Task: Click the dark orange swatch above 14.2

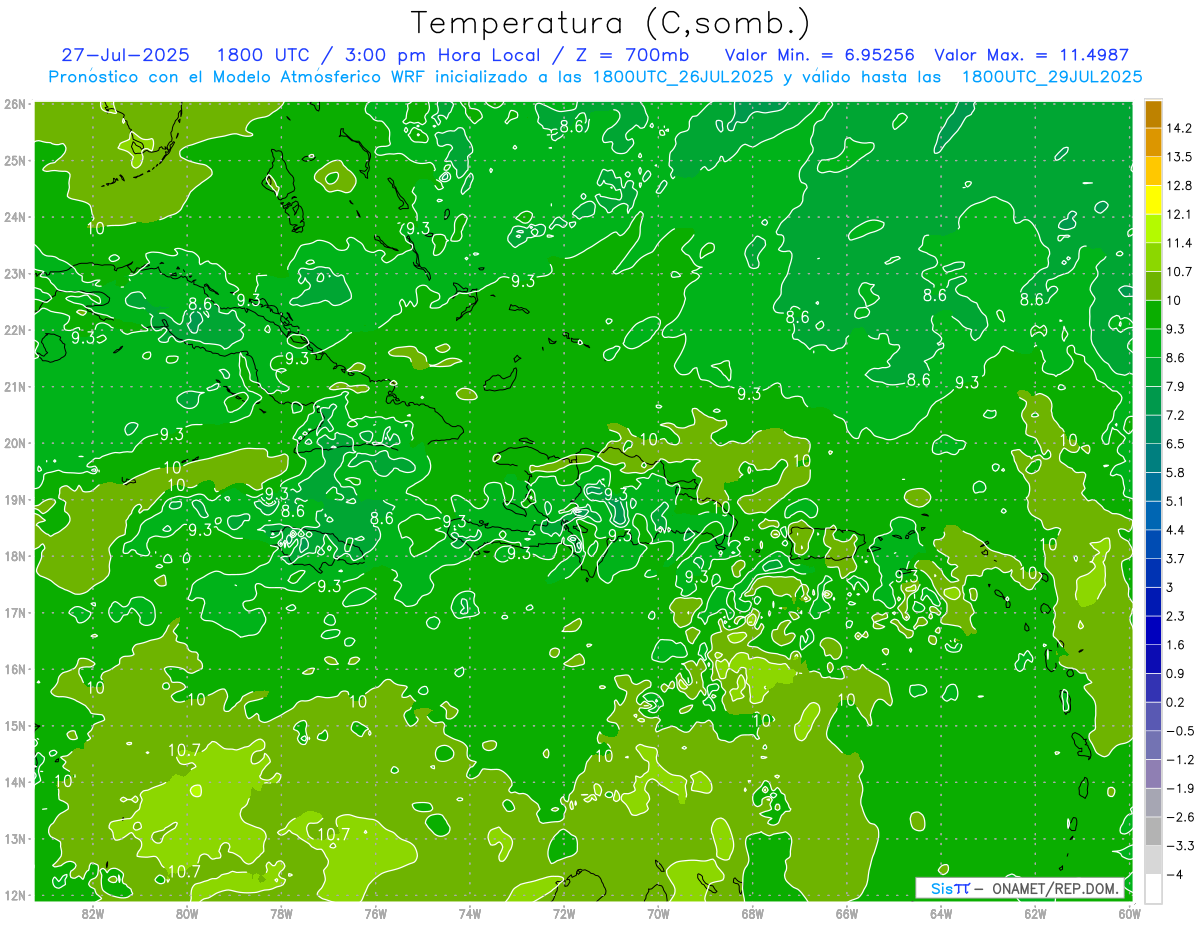Action: click(1153, 114)
